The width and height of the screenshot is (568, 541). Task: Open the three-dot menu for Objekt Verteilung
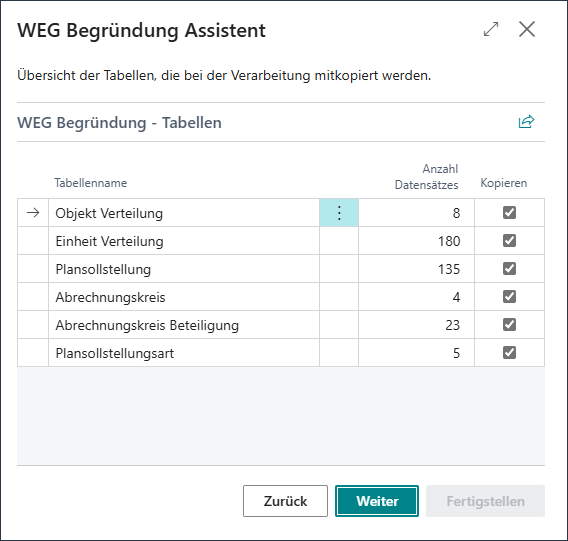(339, 213)
